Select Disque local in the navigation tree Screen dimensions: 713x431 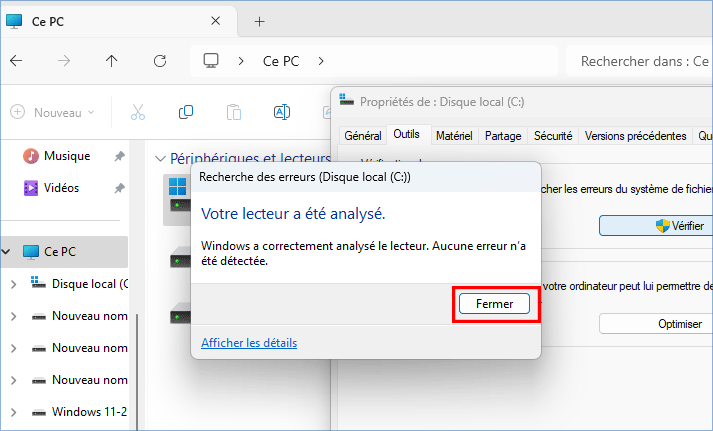(90, 284)
